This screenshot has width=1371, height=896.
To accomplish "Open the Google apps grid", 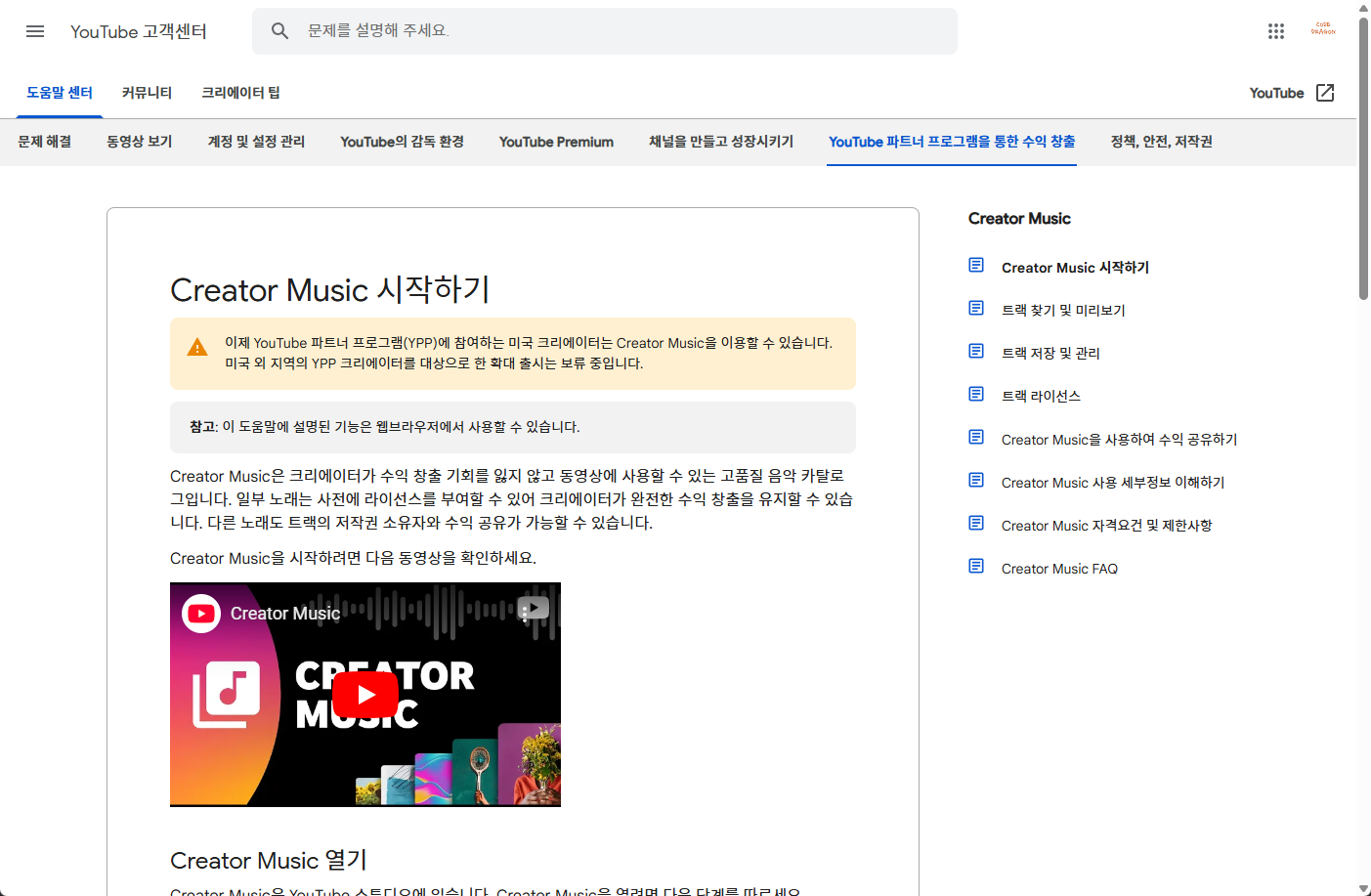I will pyautogui.click(x=1276, y=31).
